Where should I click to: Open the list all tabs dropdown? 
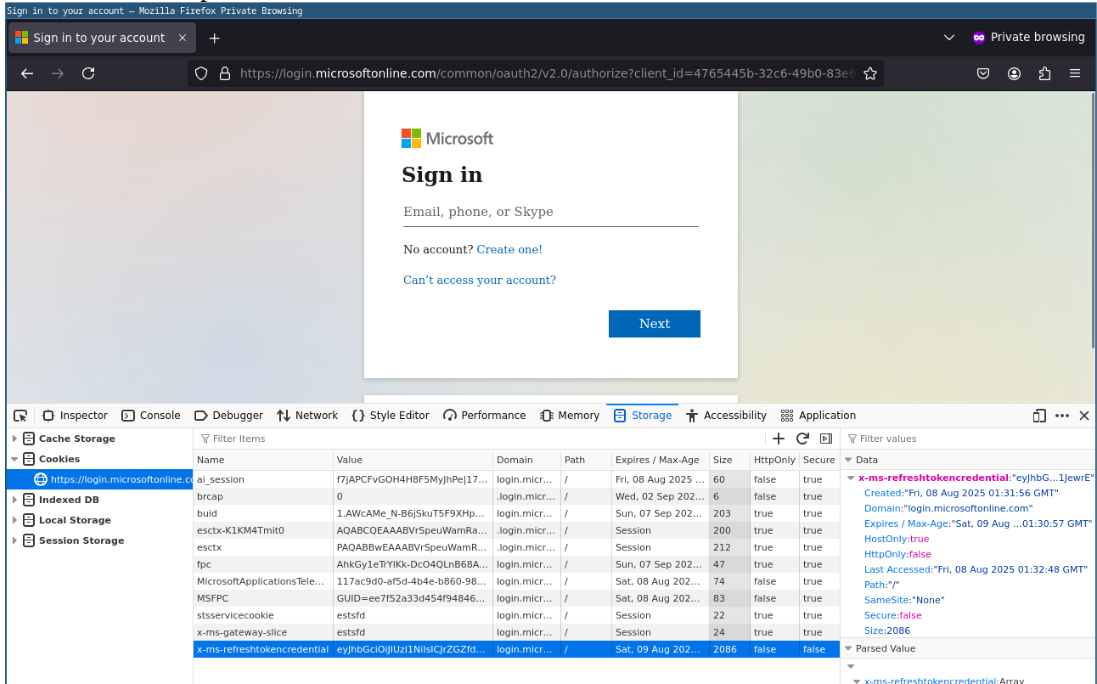pyautogui.click(x=949, y=38)
